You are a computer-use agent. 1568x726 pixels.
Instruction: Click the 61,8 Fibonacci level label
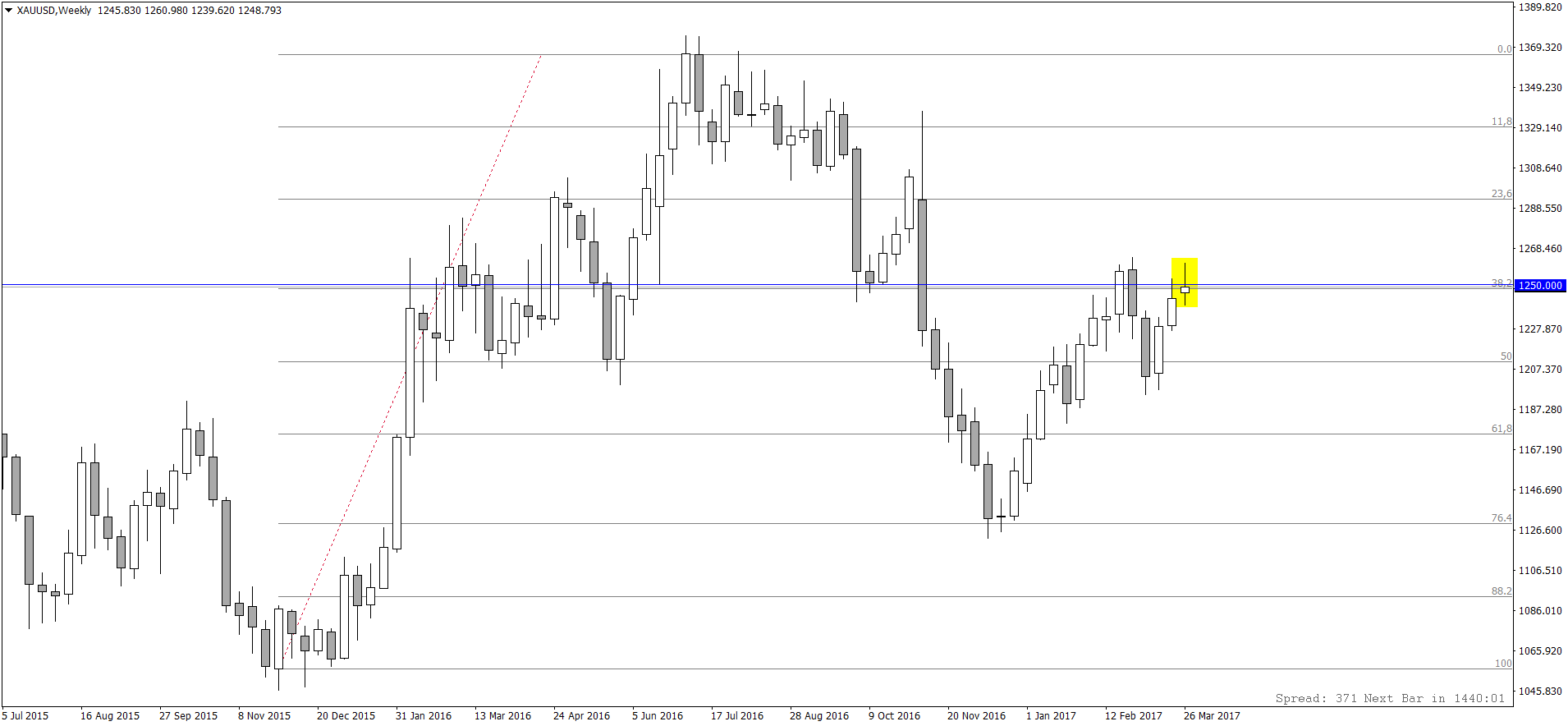pyautogui.click(x=1502, y=429)
